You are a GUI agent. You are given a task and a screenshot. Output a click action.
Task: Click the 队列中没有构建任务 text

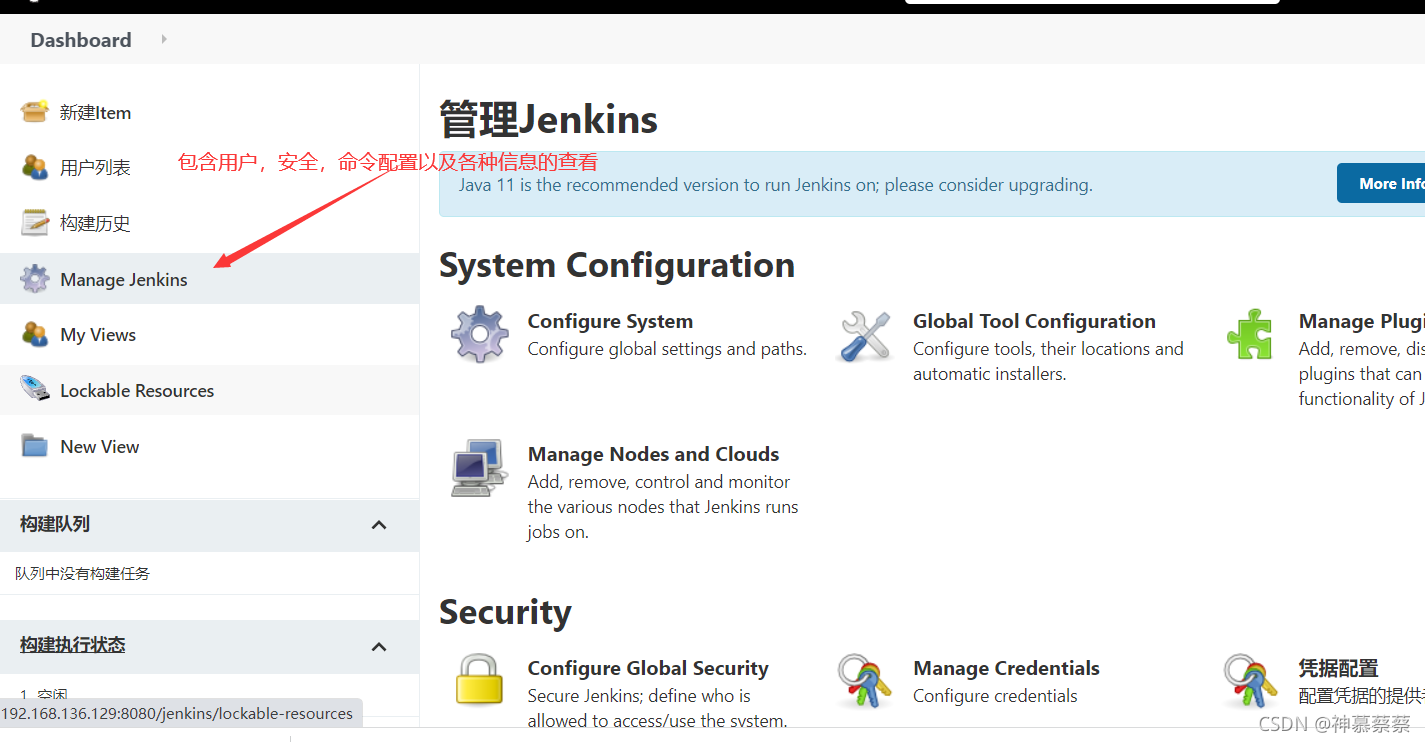(82, 574)
